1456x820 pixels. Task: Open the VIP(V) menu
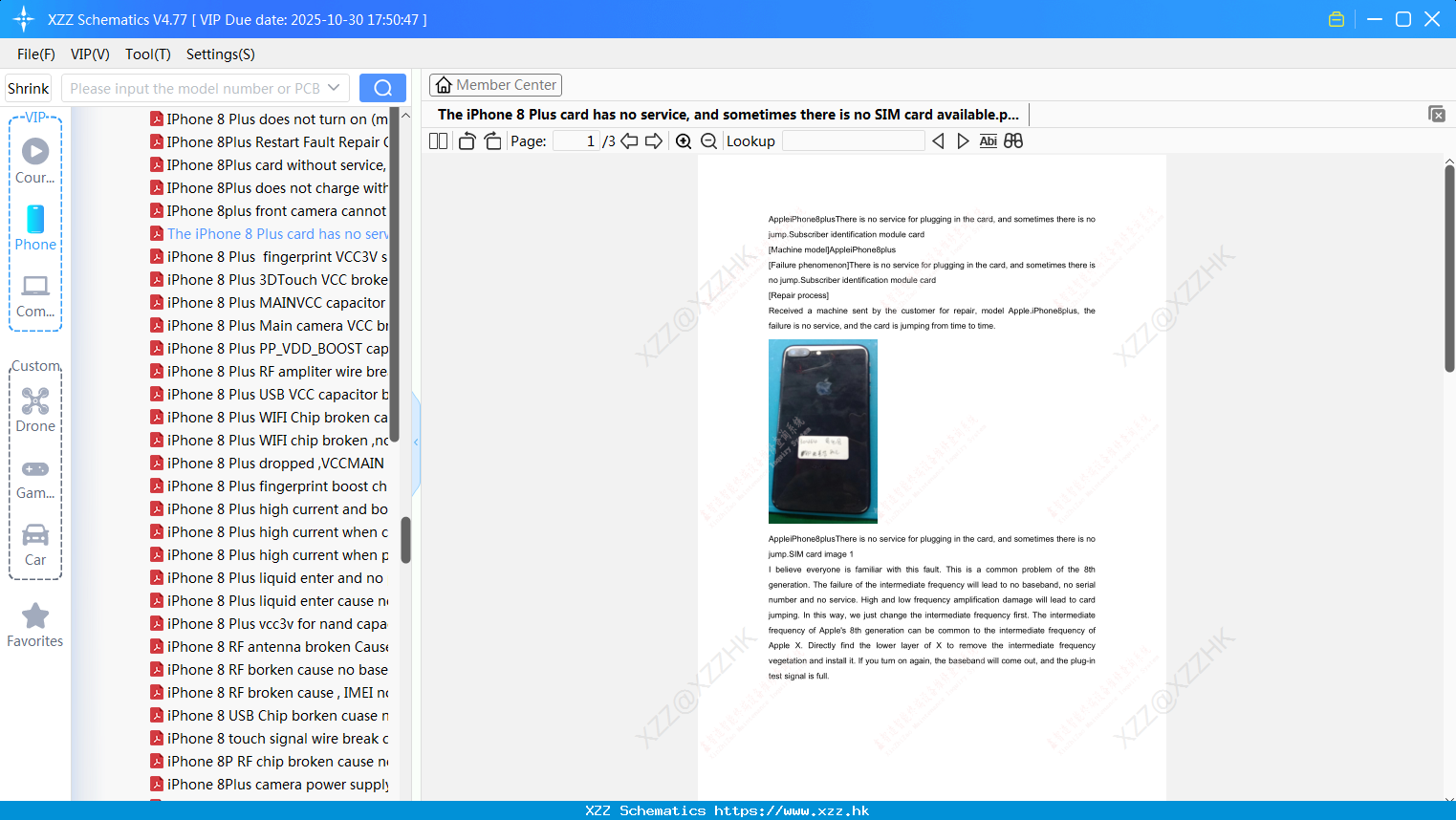(90, 54)
